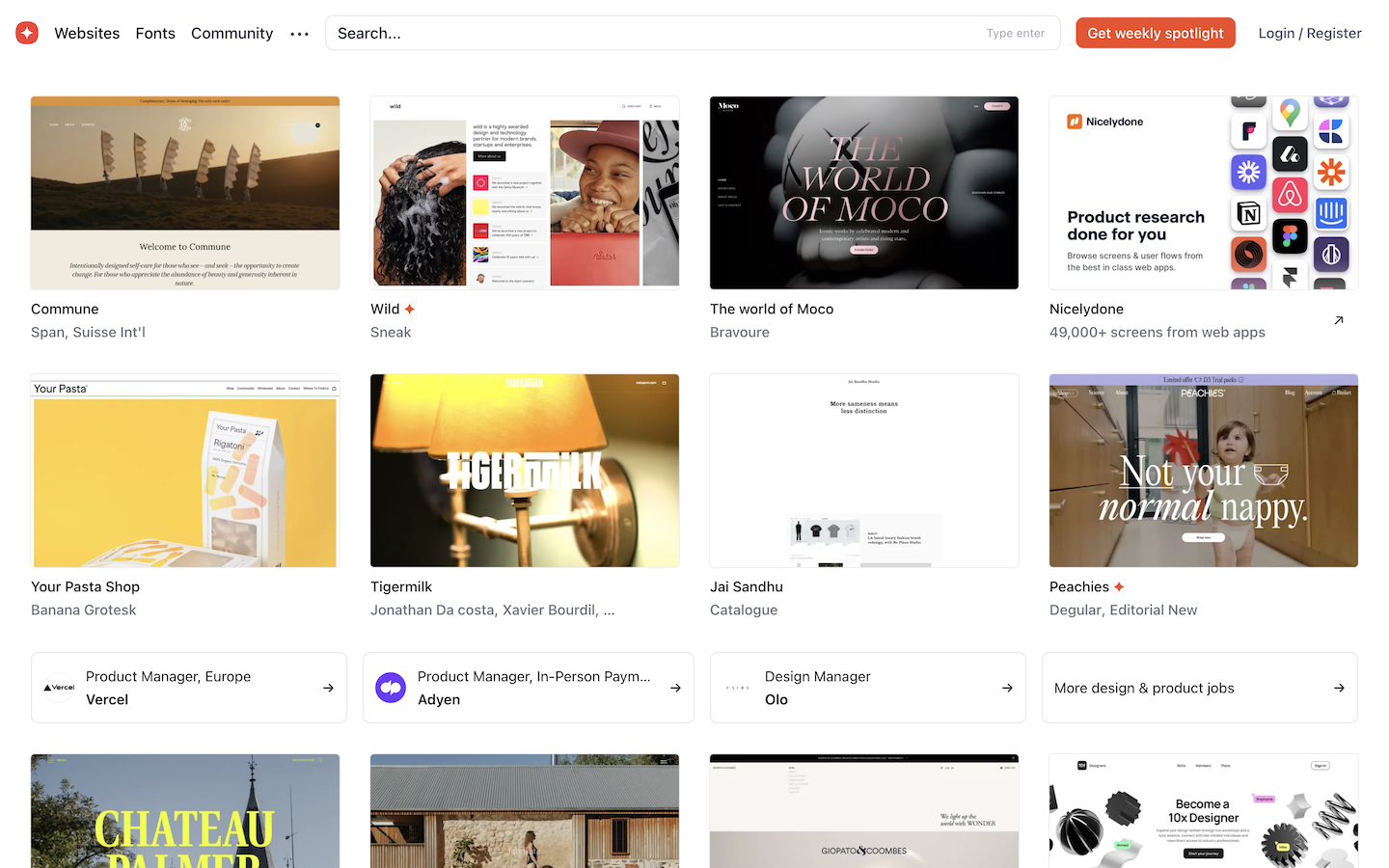Viewport: 1389px width, 868px height.
Task: Open the Chateau Palmer thumbnail
Action: click(185, 811)
